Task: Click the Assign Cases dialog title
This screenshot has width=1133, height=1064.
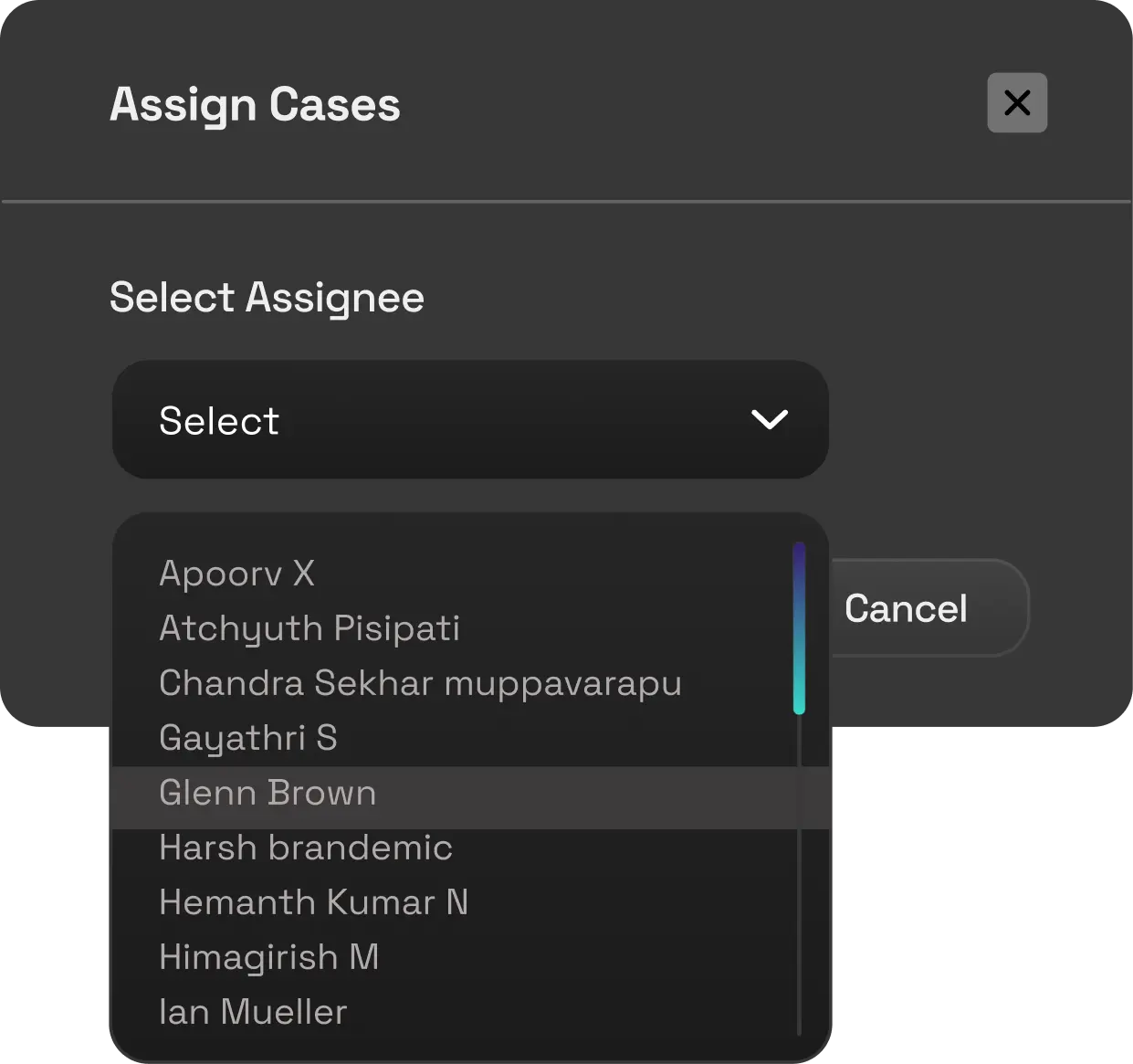Action: pyautogui.click(x=255, y=103)
